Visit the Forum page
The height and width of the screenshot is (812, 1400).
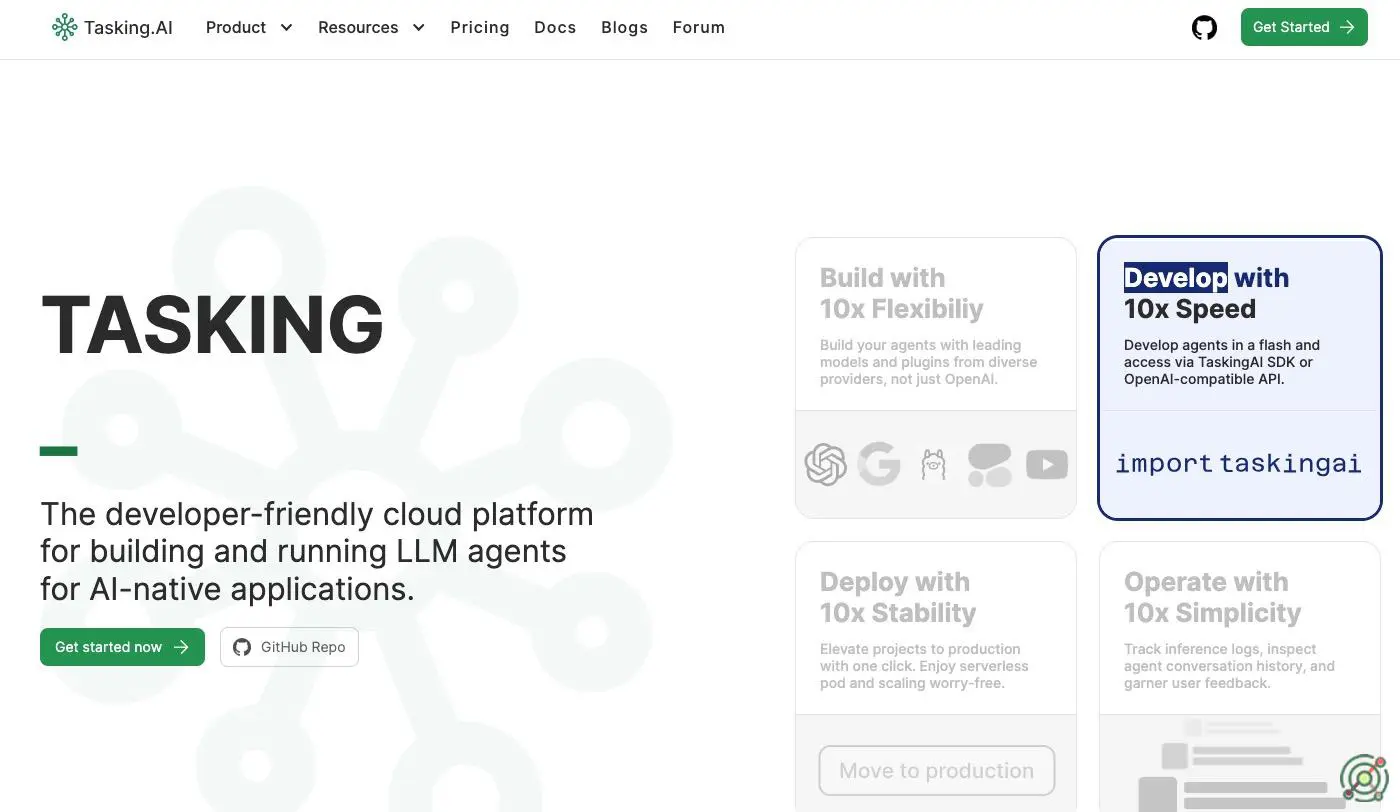[698, 27]
